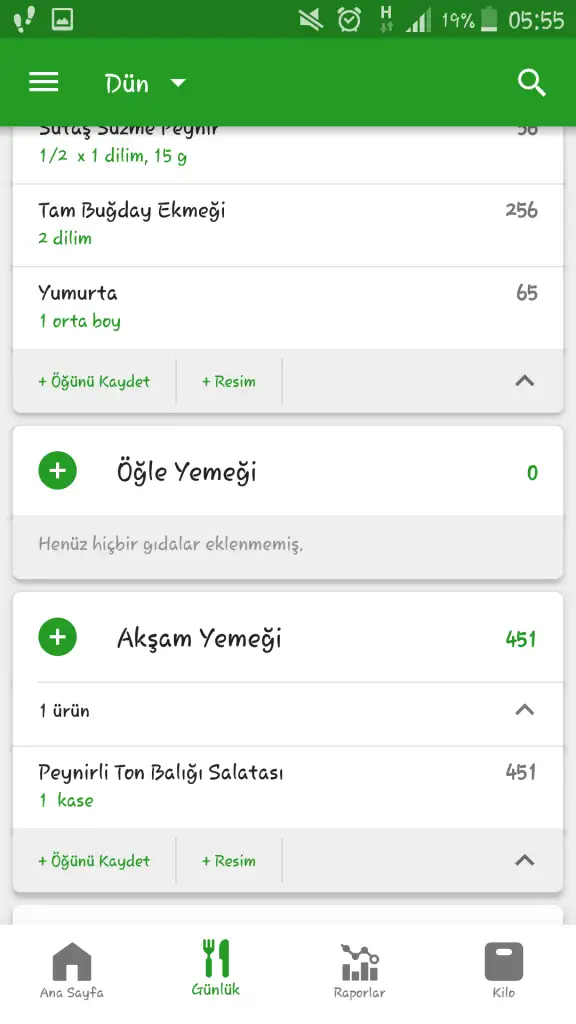Screen dimensions: 576x1024
Task: Open the Tam Buğday Ekmeği entry
Action: [288, 225]
